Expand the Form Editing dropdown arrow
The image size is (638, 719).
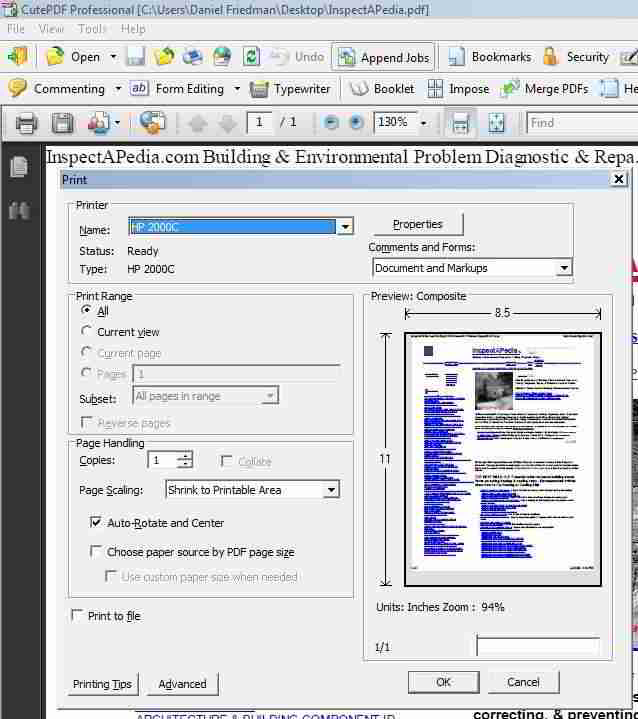tap(237, 88)
